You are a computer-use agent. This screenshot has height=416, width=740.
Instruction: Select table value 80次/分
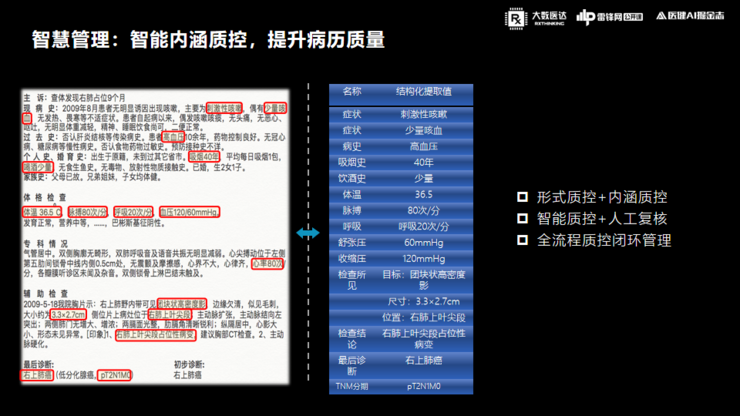tap(423, 211)
